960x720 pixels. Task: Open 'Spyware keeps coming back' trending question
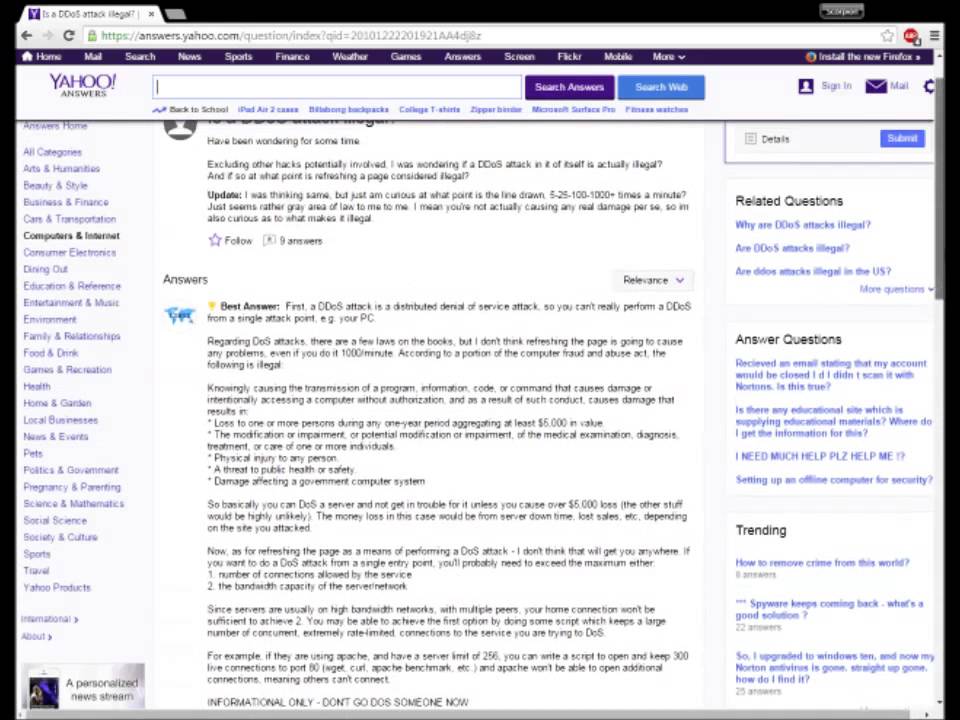pos(830,609)
